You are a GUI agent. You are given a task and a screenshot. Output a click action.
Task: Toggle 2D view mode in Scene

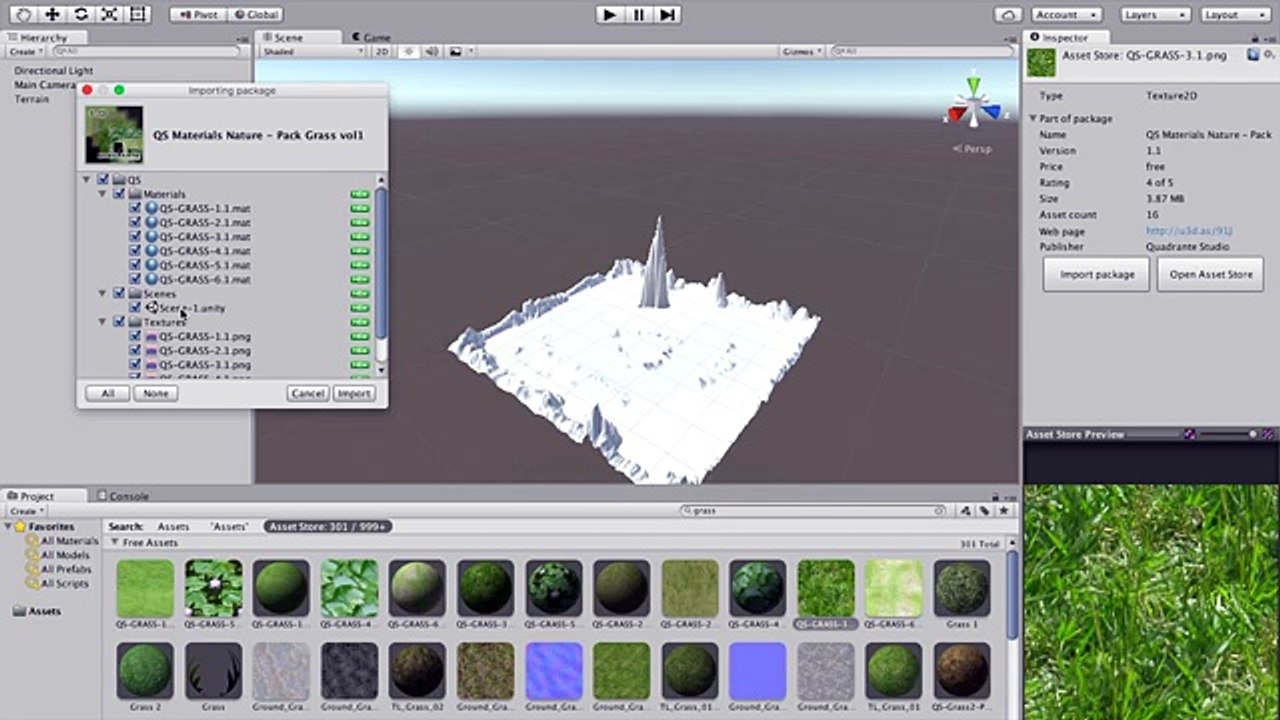tap(381, 51)
